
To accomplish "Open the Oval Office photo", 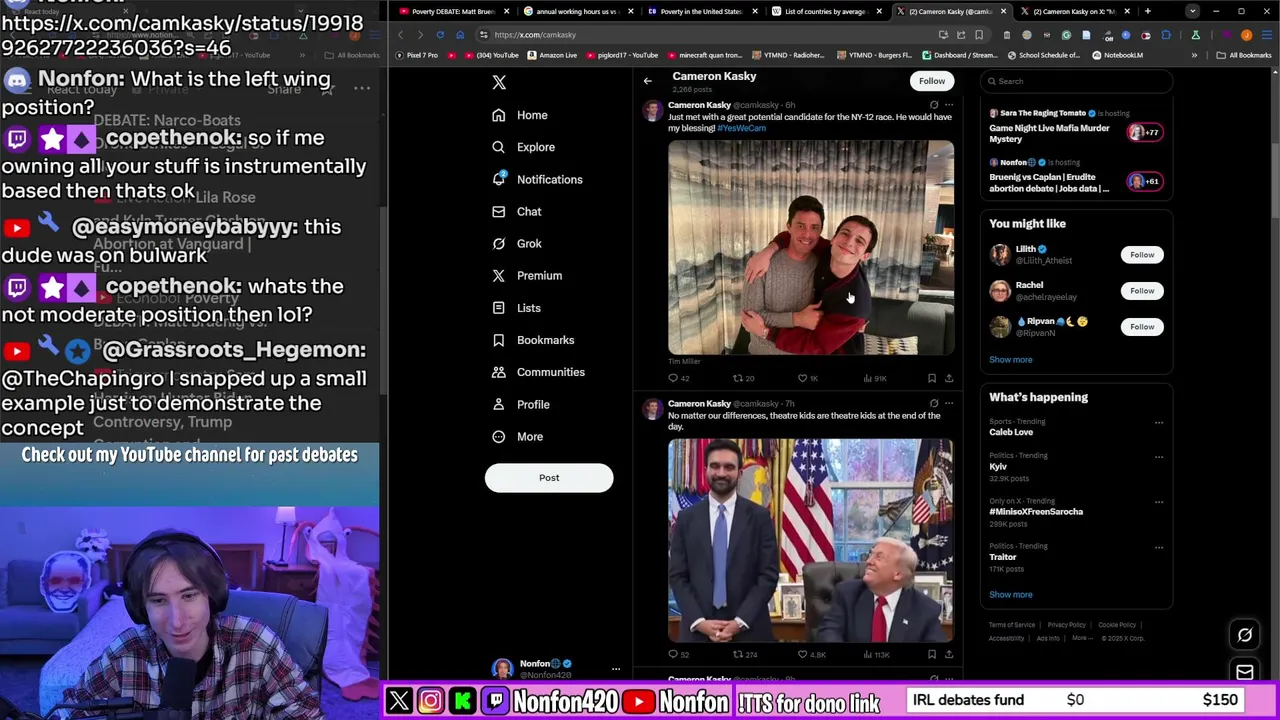I will coord(811,540).
